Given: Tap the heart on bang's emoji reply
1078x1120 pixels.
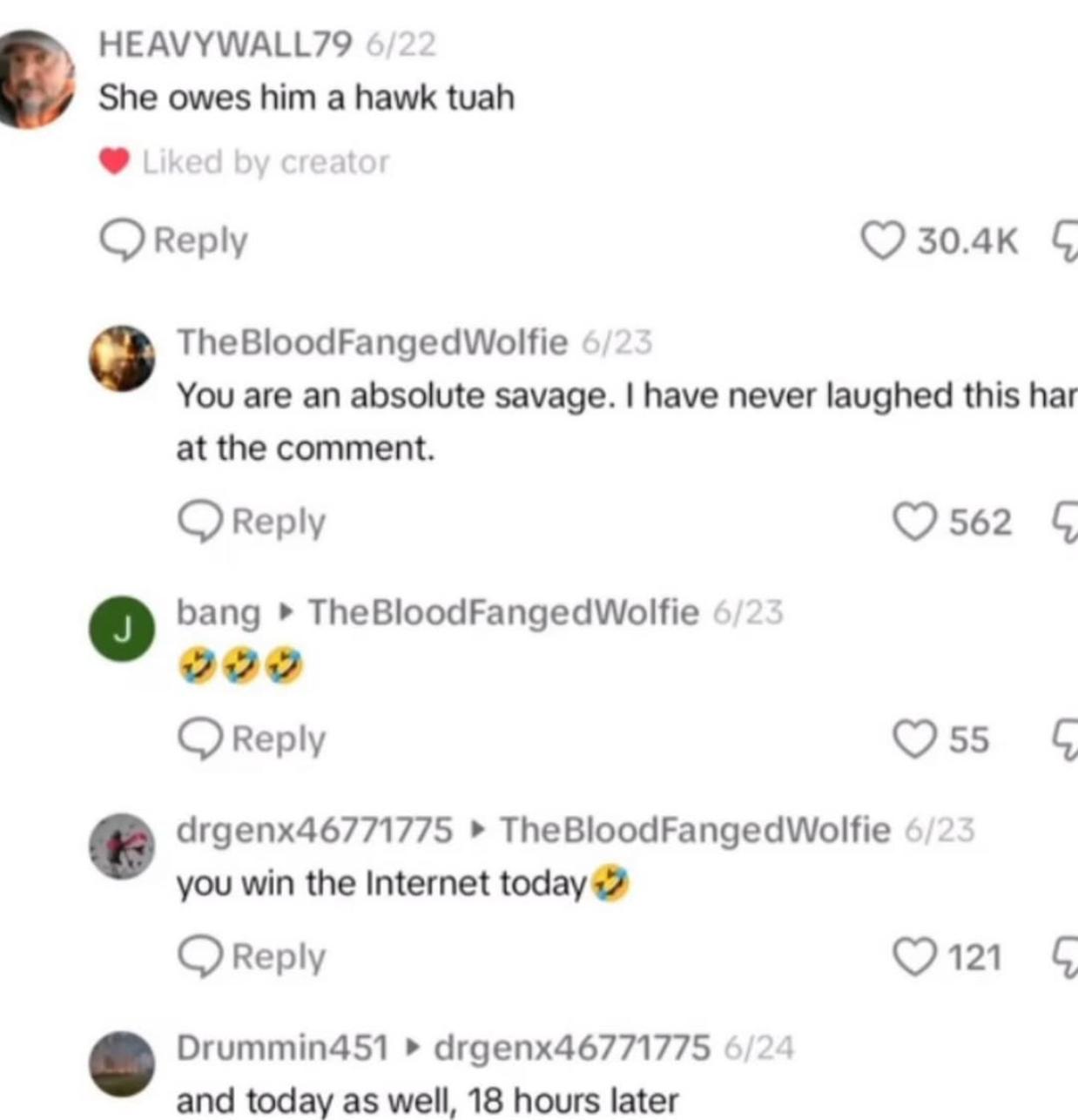Looking at the screenshot, I should (913, 739).
